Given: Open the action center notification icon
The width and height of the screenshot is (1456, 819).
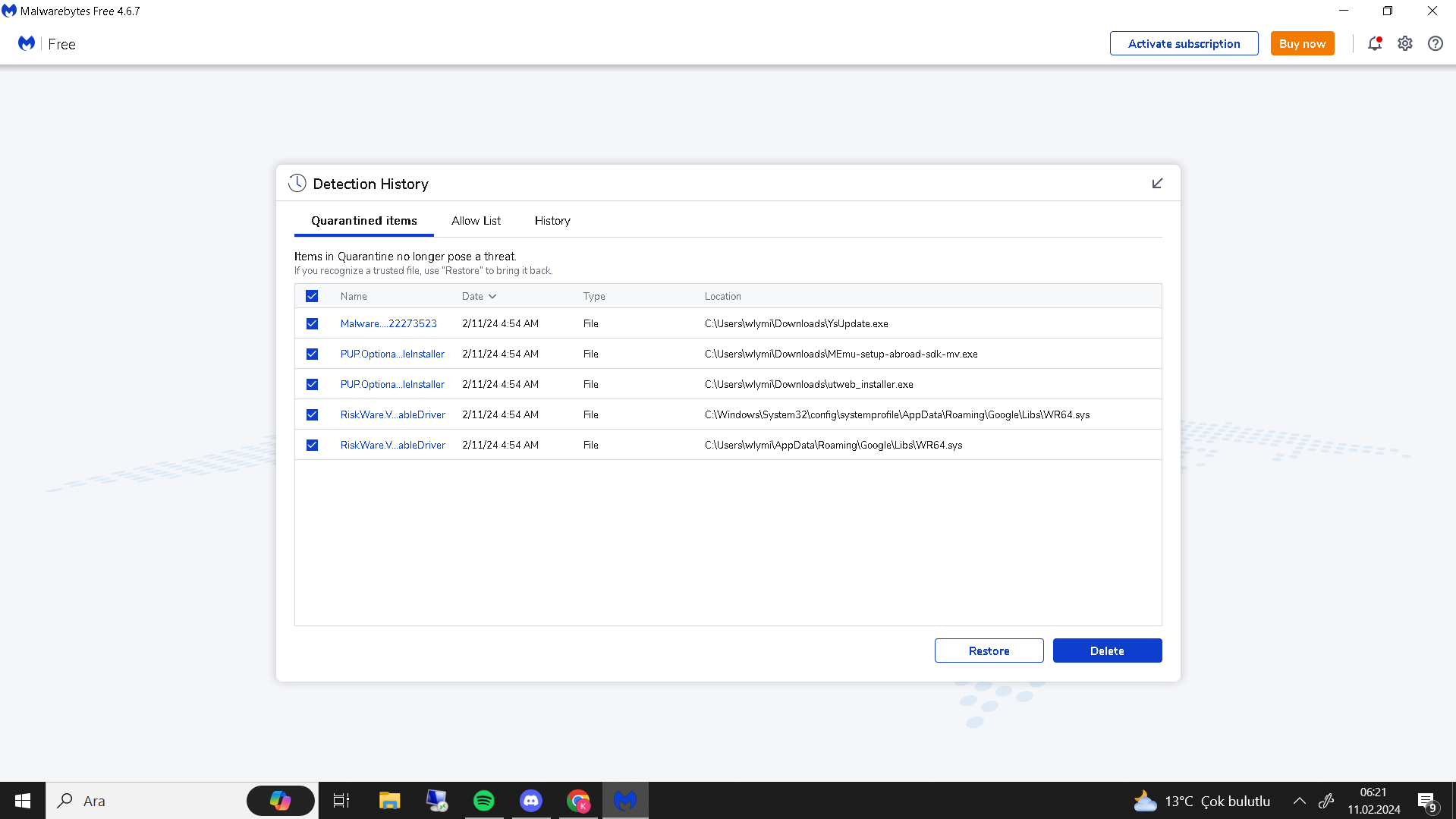Looking at the screenshot, I should click(x=1426, y=801).
